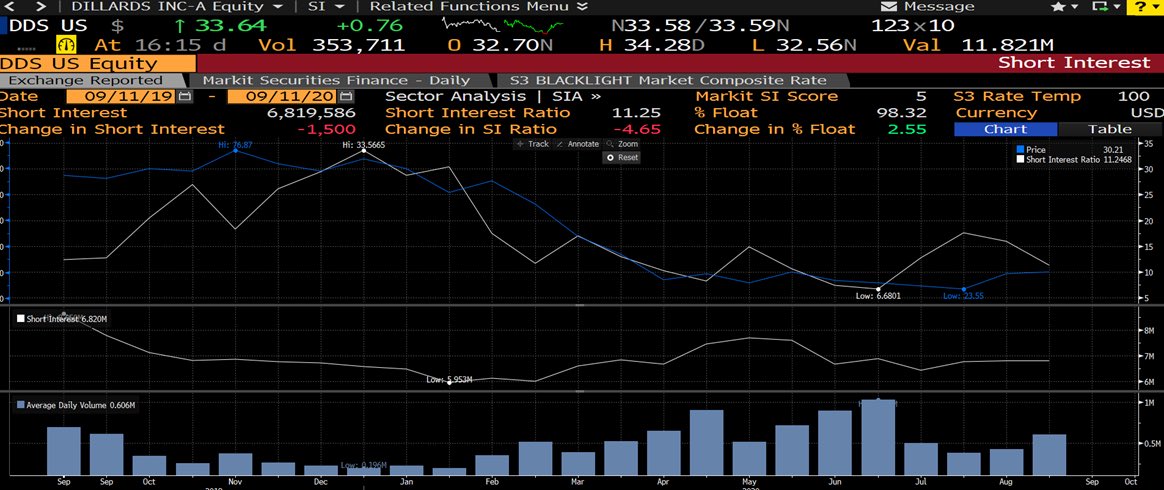Screen dimensions: 1164x490
Task: Go forward with the right arrow
Action: [40, 7]
